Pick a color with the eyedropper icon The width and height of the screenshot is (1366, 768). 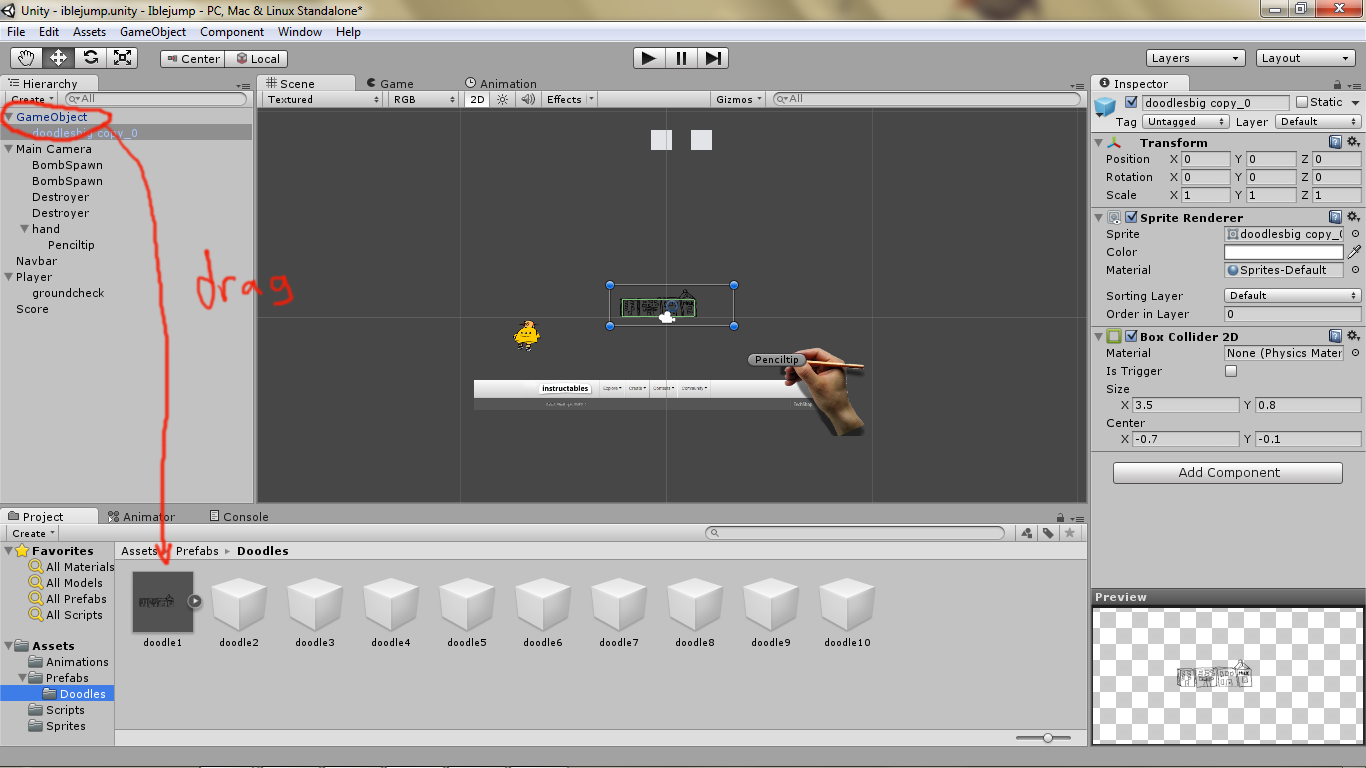click(x=1355, y=252)
